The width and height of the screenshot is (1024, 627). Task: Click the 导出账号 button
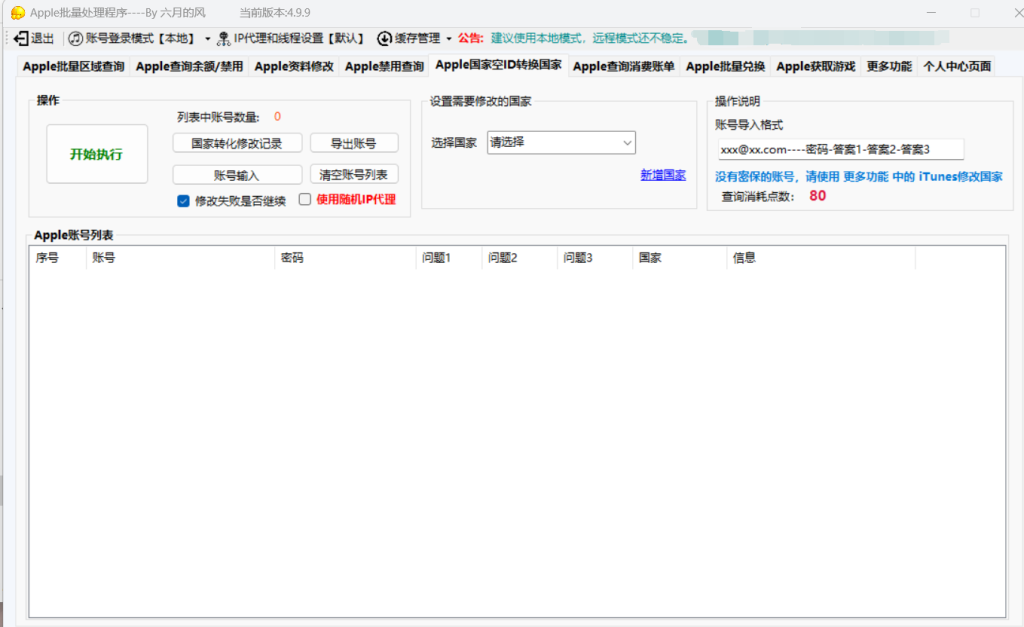tap(353, 143)
